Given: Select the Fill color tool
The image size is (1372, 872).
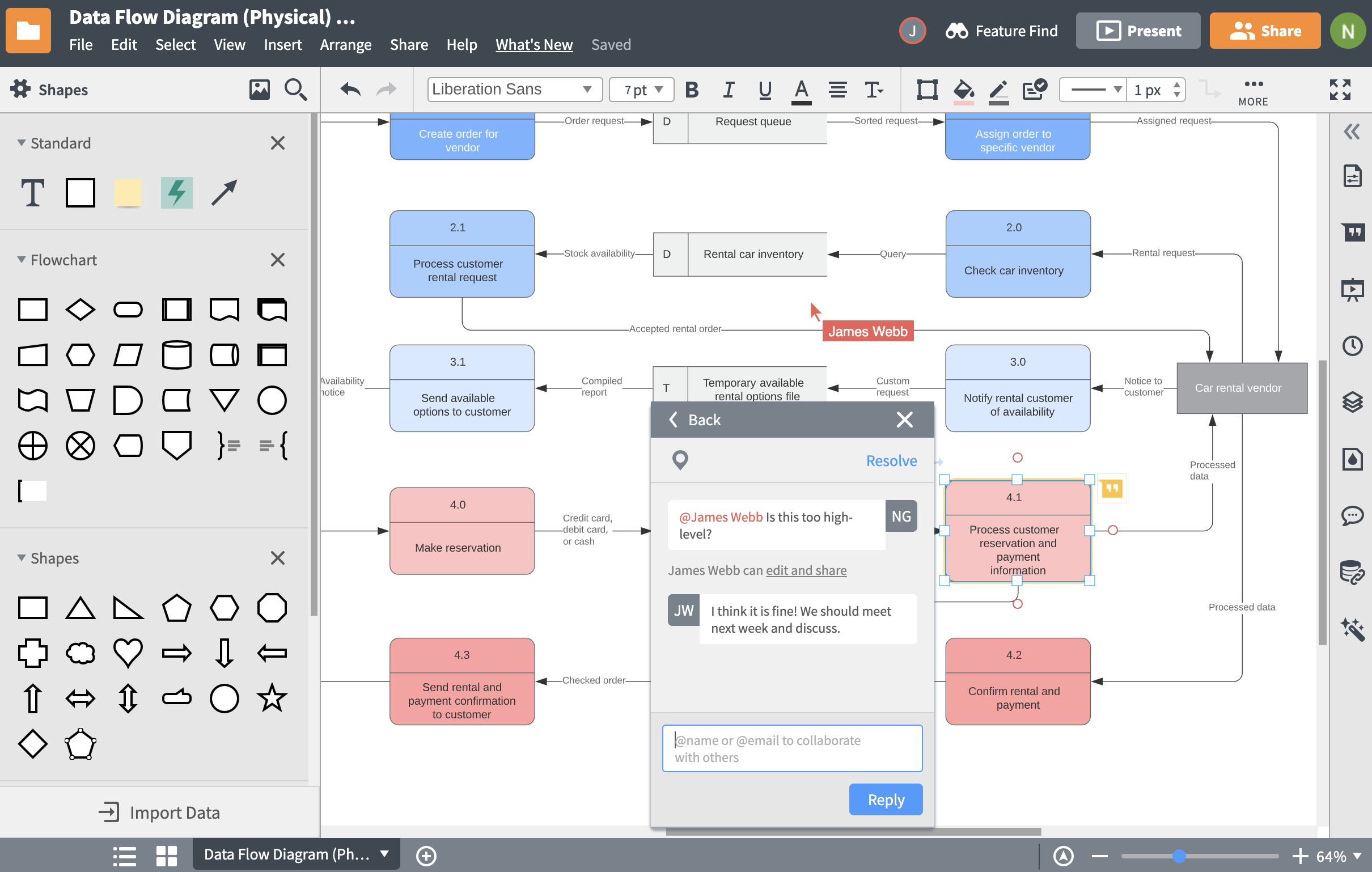Looking at the screenshot, I should pos(962,89).
